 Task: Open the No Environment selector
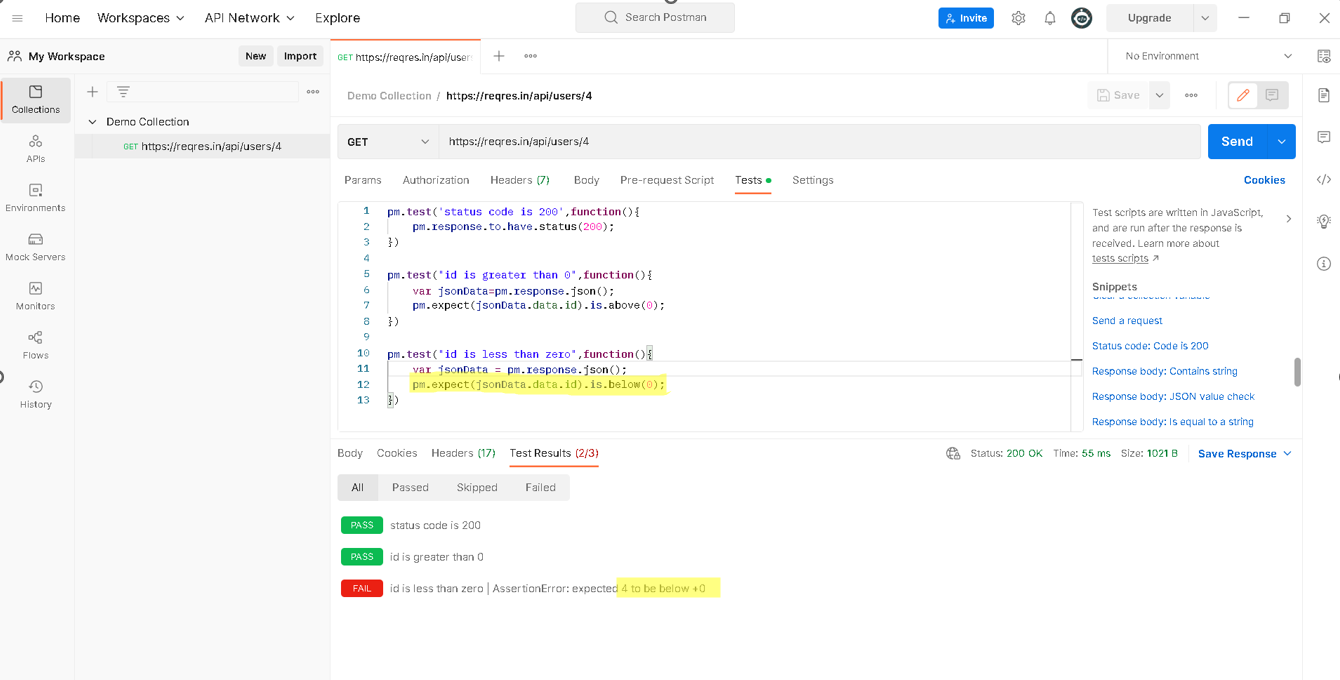1208,56
